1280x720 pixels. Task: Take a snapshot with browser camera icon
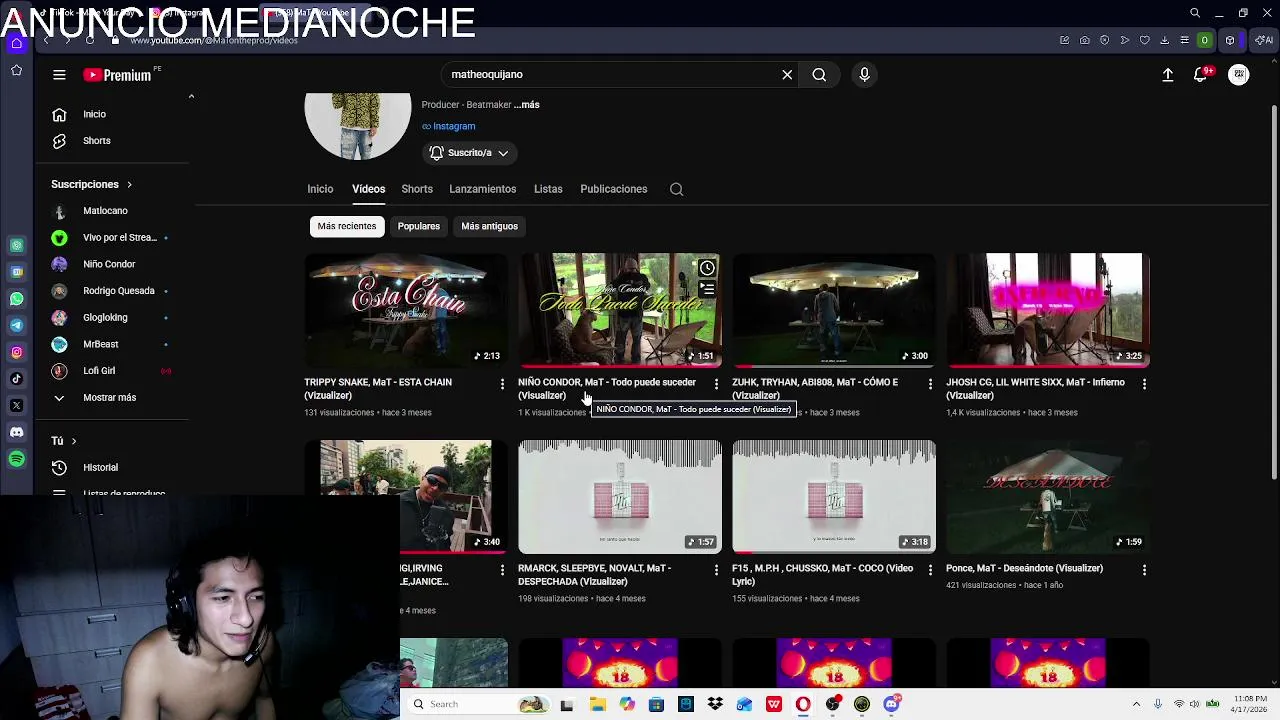(1085, 40)
